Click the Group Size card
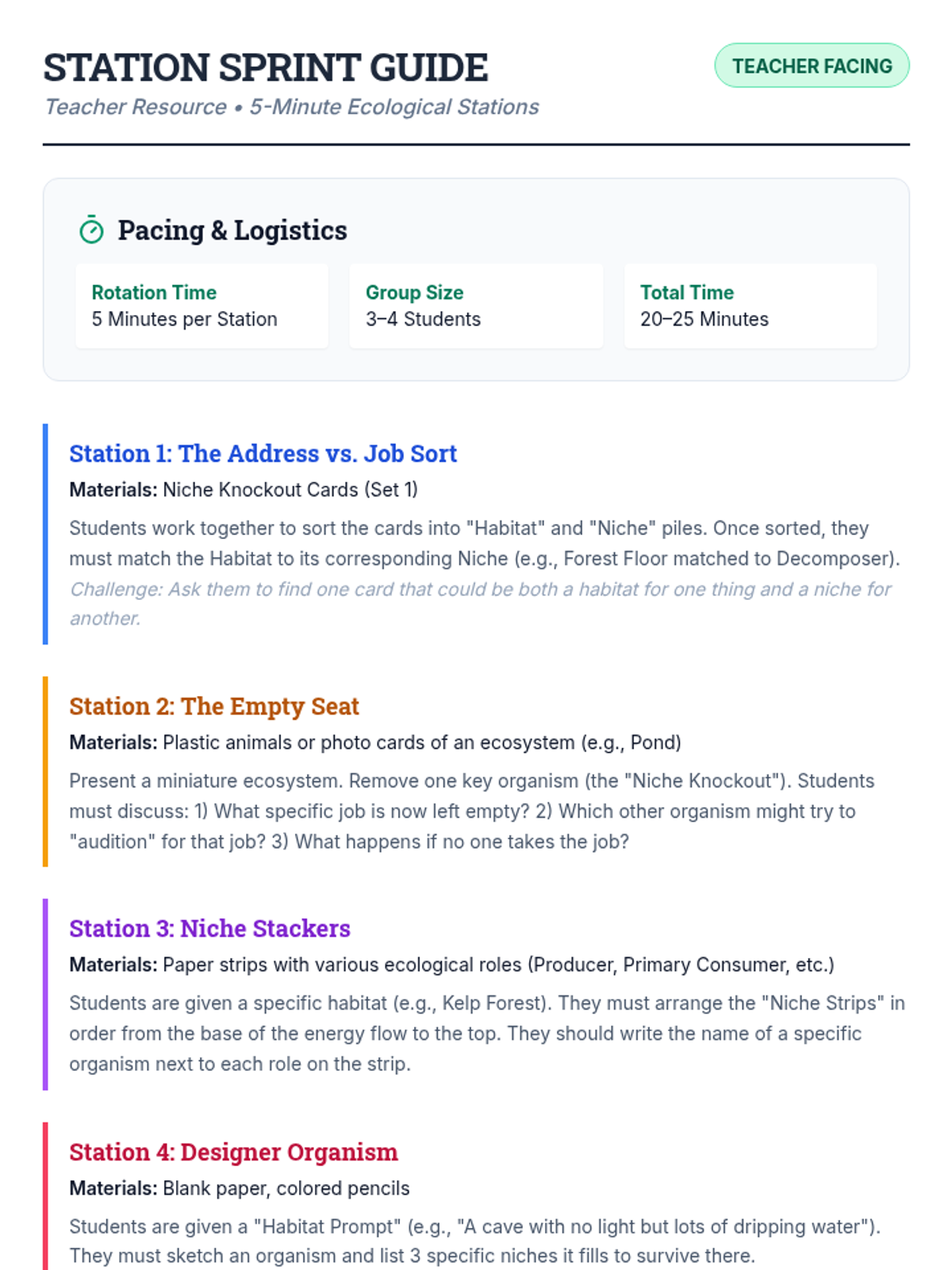The height and width of the screenshot is (1270, 952). [x=475, y=306]
